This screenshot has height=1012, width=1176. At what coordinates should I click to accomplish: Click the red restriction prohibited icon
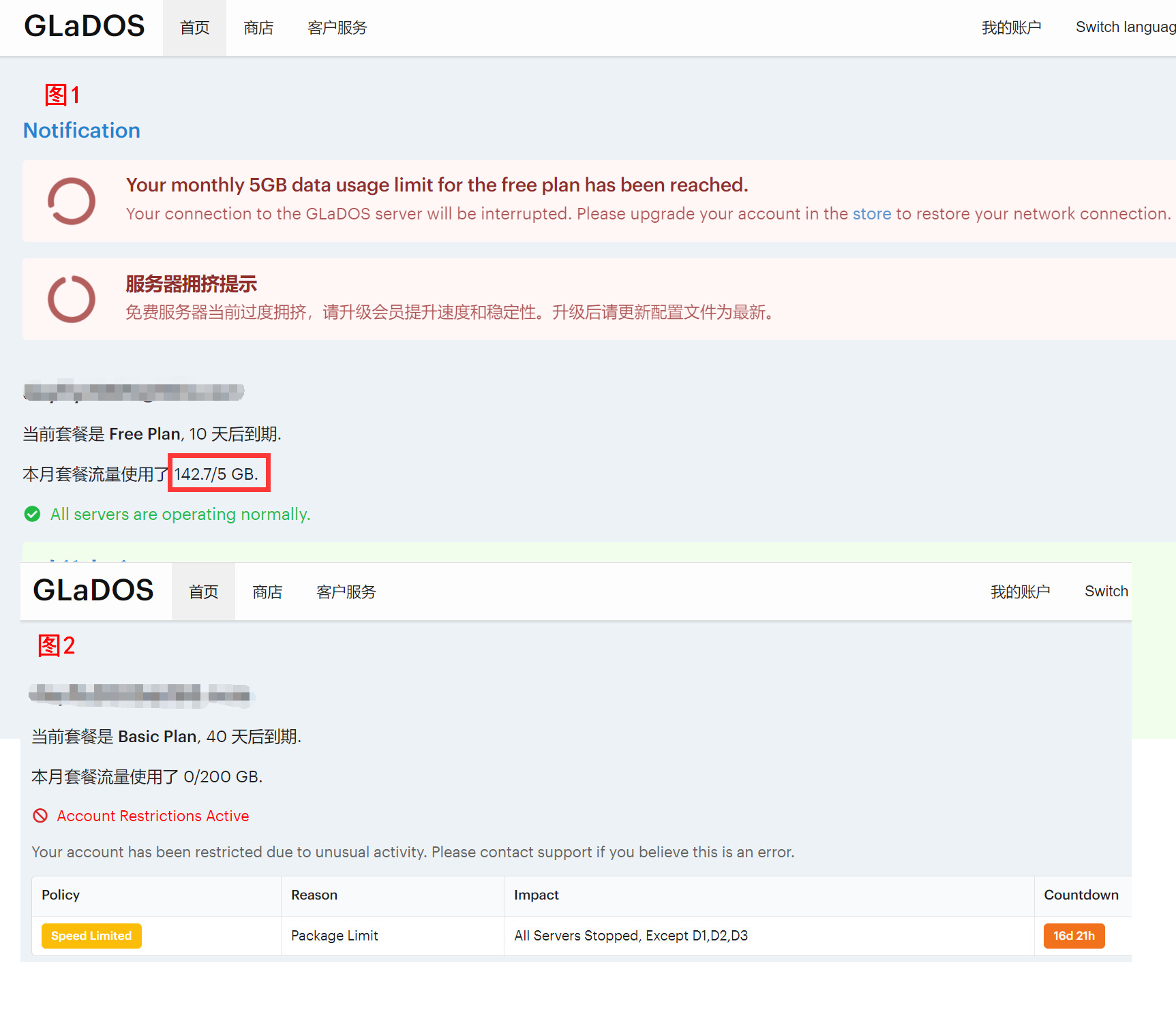(x=40, y=816)
